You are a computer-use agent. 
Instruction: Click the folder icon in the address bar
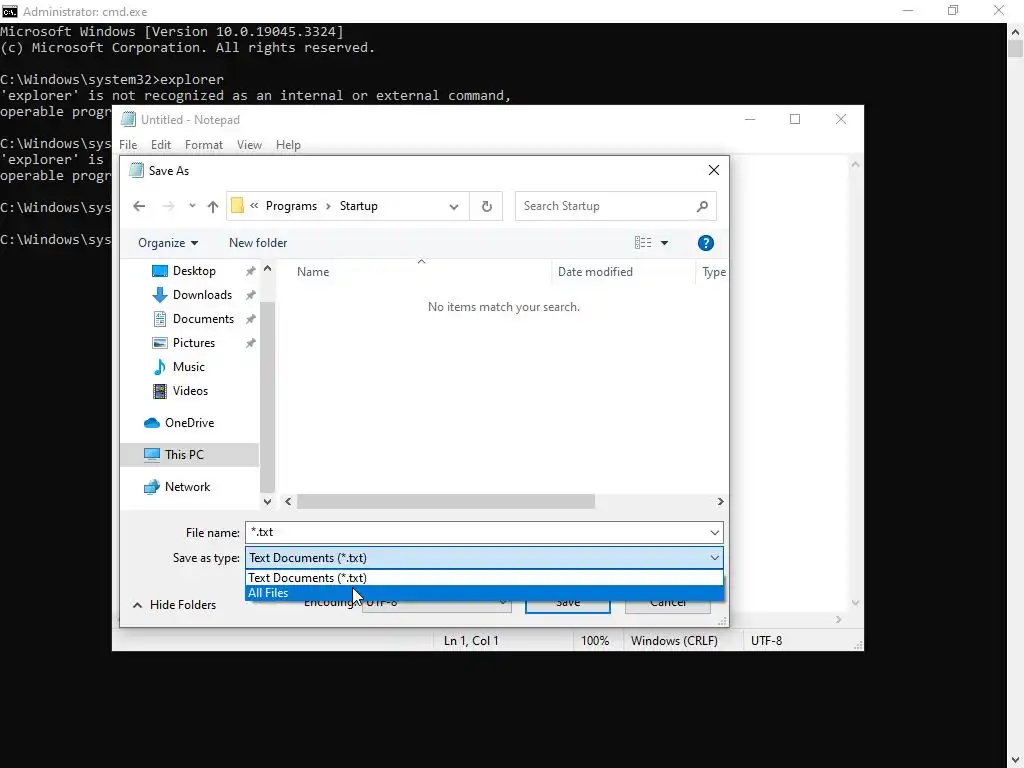click(238, 206)
